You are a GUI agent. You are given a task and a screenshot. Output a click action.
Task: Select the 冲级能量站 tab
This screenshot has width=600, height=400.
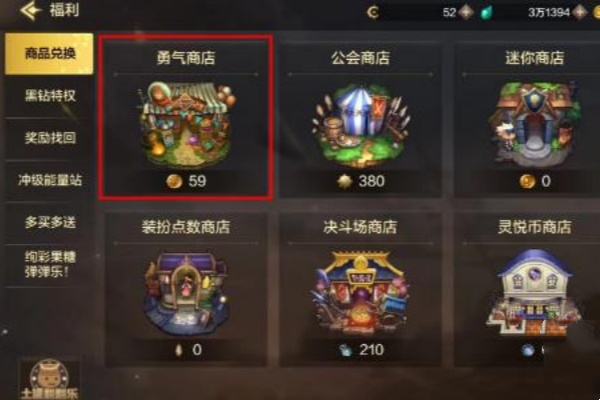(x=49, y=180)
